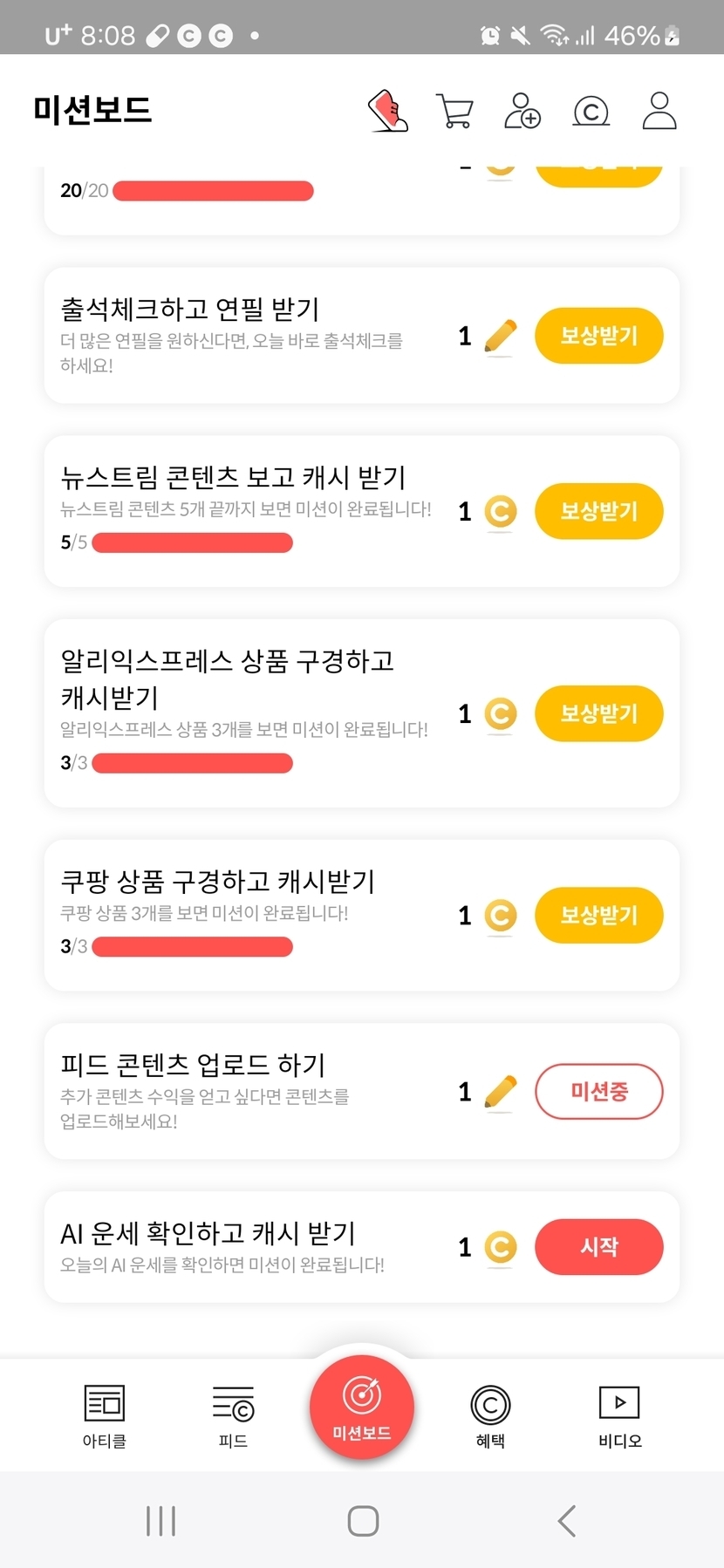Open the user profile icon
Image resolution: width=724 pixels, height=1568 pixels.
659,111
